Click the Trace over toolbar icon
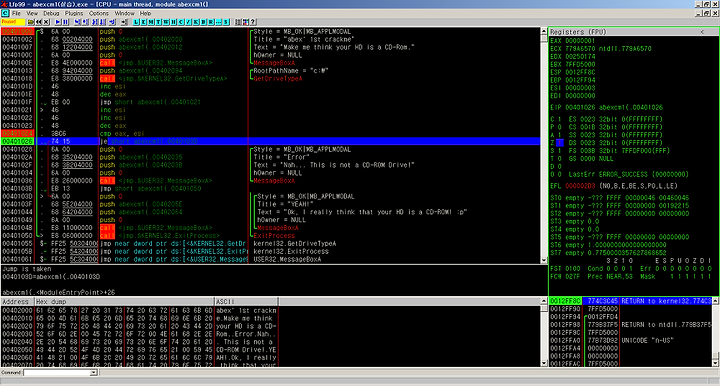Viewport: 720px width, 386px height. [102, 22]
